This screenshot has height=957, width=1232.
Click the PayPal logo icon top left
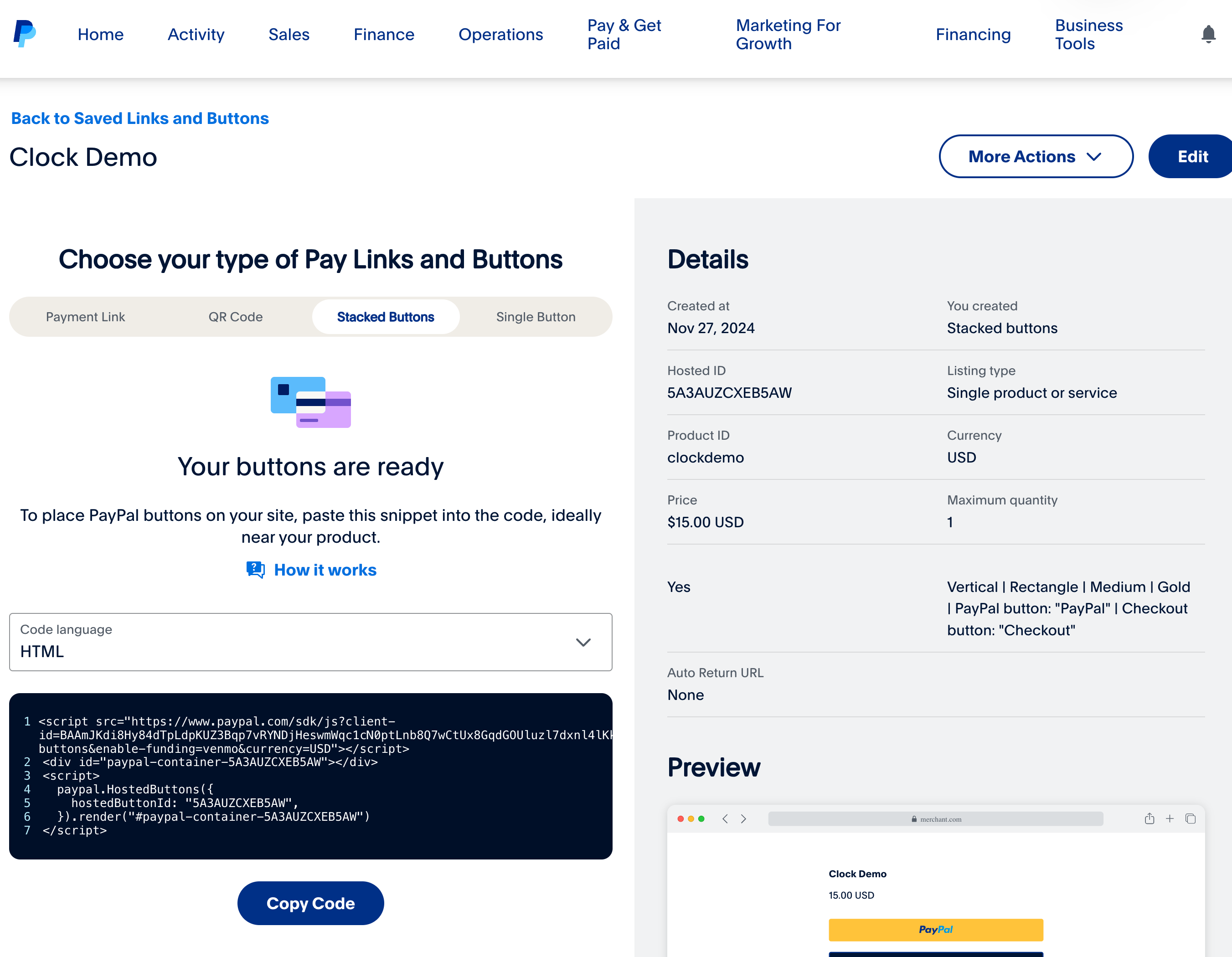click(25, 33)
